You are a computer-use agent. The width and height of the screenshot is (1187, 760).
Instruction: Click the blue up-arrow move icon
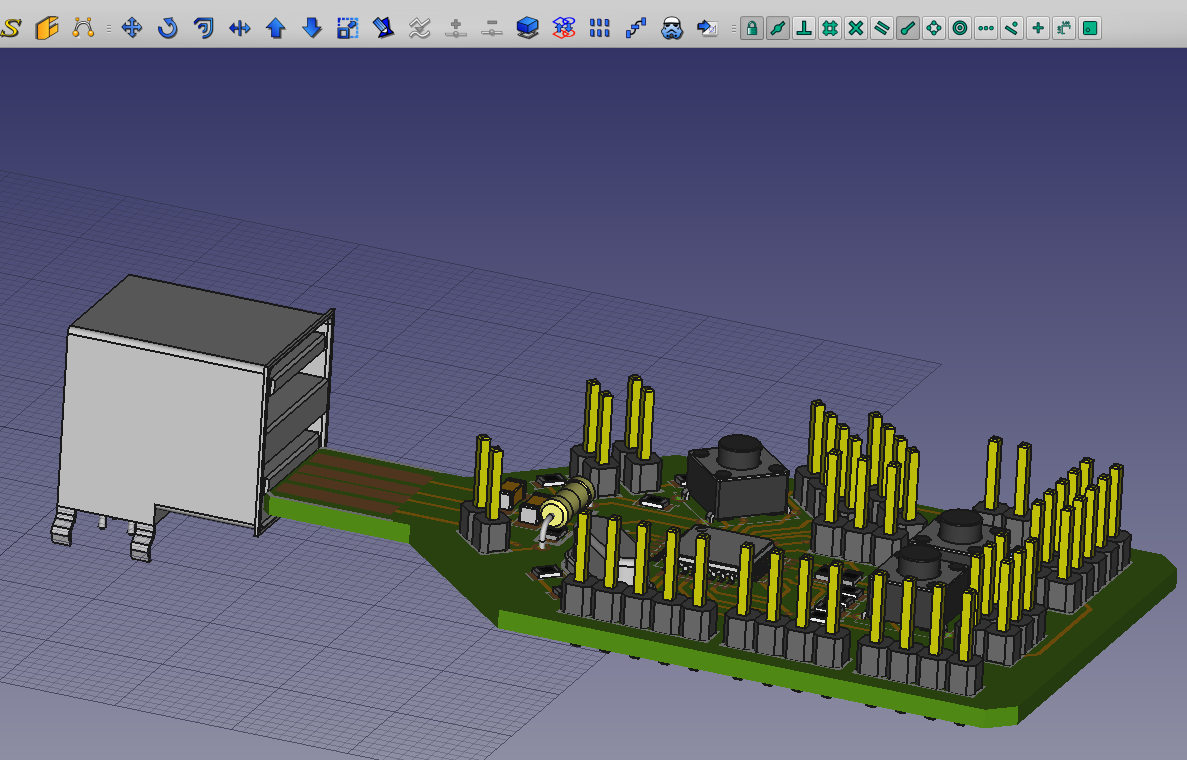[x=276, y=28]
